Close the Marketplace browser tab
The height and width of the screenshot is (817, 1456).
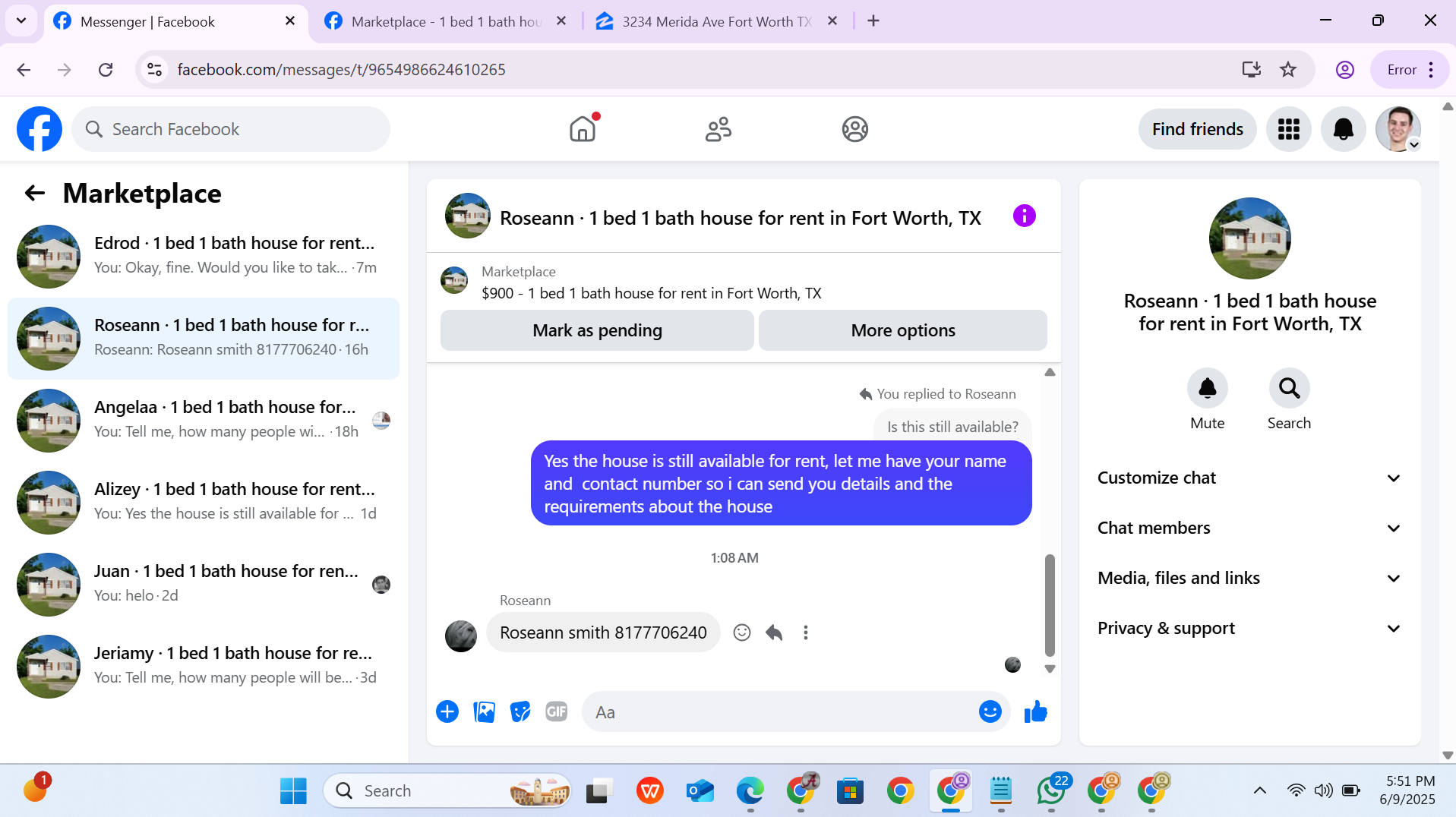(561, 21)
